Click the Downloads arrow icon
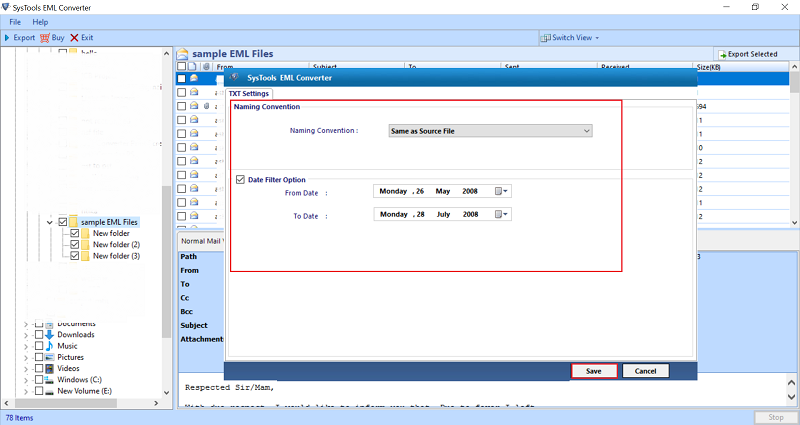This screenshot has height=425, width=800. pyautogui.click(x=49, y=335)
